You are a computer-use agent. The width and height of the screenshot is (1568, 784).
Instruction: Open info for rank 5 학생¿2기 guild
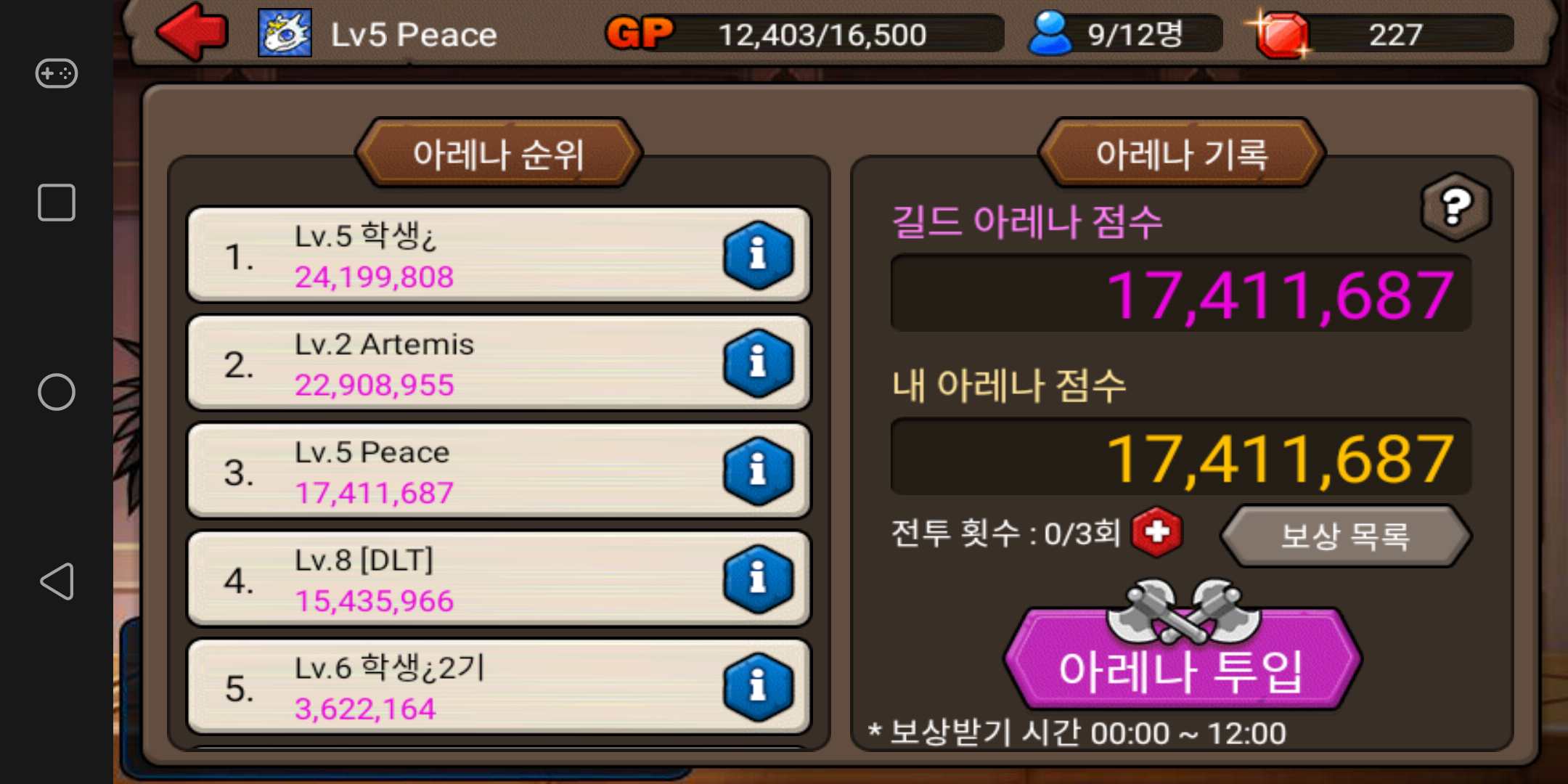(x=758, y=687)
